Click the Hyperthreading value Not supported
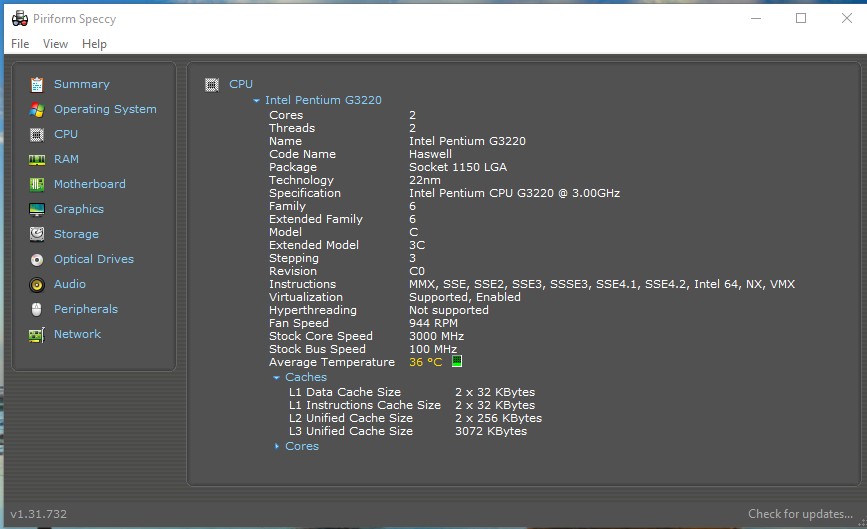 pos(448,310)
